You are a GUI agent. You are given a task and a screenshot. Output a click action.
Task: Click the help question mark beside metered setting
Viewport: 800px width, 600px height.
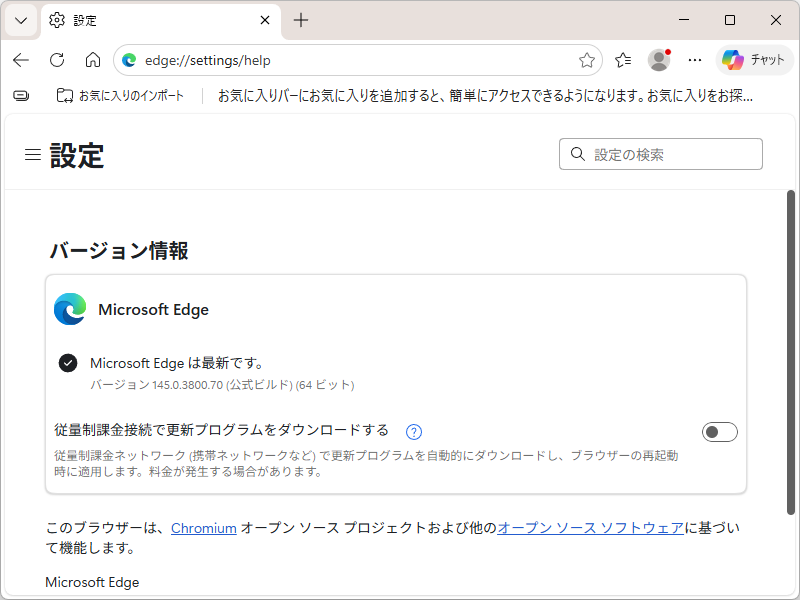point(413,430)
